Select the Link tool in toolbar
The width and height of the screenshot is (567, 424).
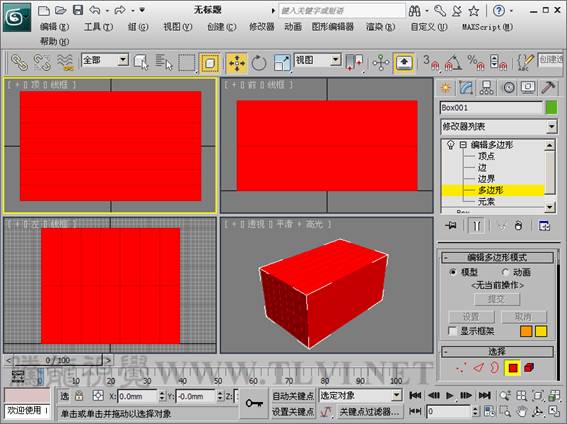point(20,62)
